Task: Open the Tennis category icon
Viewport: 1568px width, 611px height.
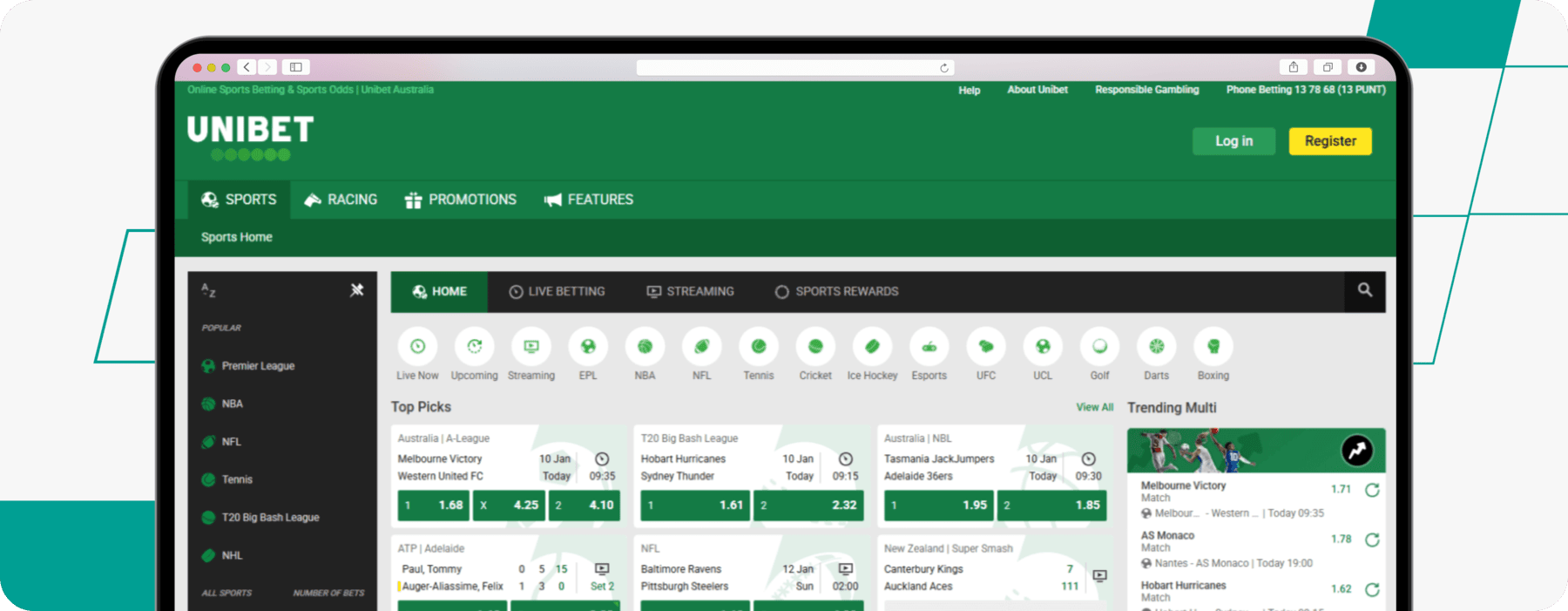Action: [759, 346]
